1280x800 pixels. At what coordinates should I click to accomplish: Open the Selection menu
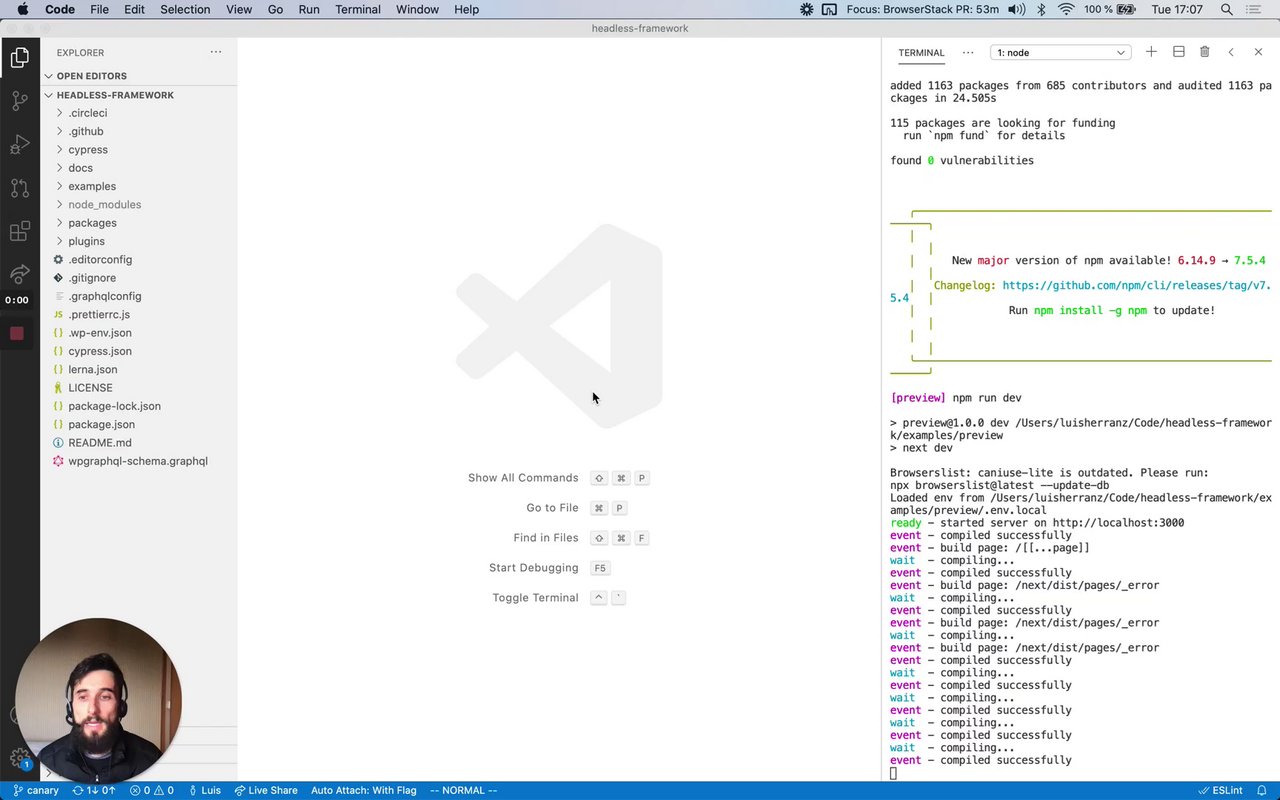(x=185, y=9)
